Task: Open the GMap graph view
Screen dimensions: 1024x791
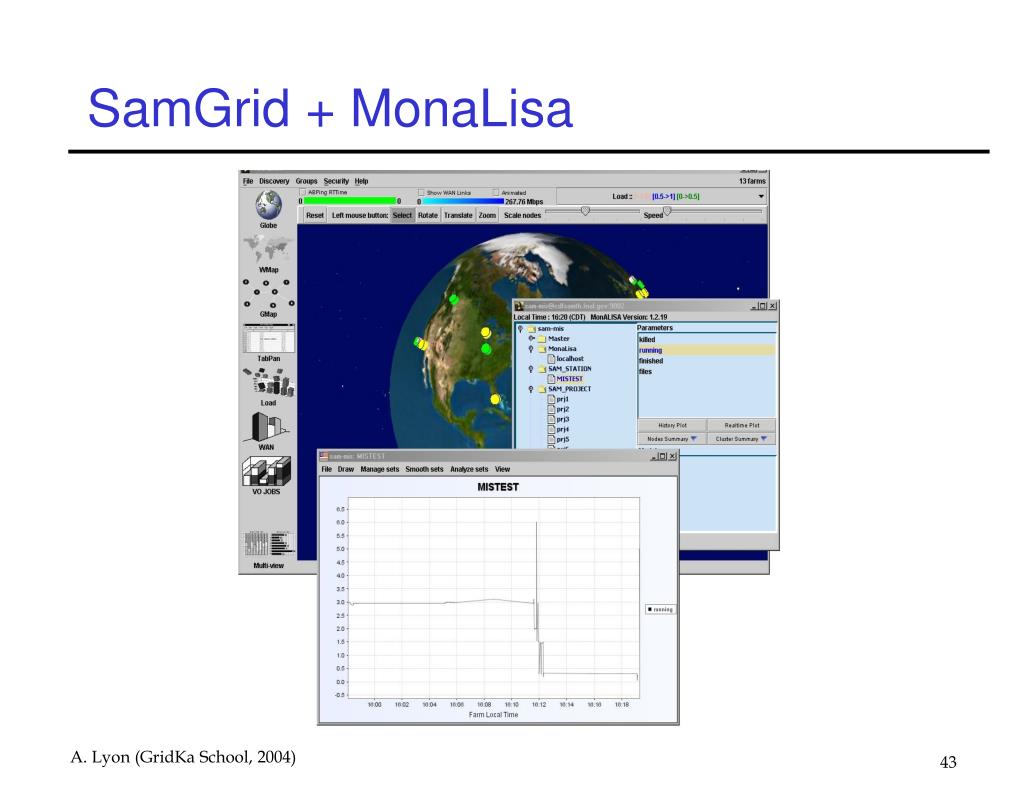Action: tap(268, 293)
